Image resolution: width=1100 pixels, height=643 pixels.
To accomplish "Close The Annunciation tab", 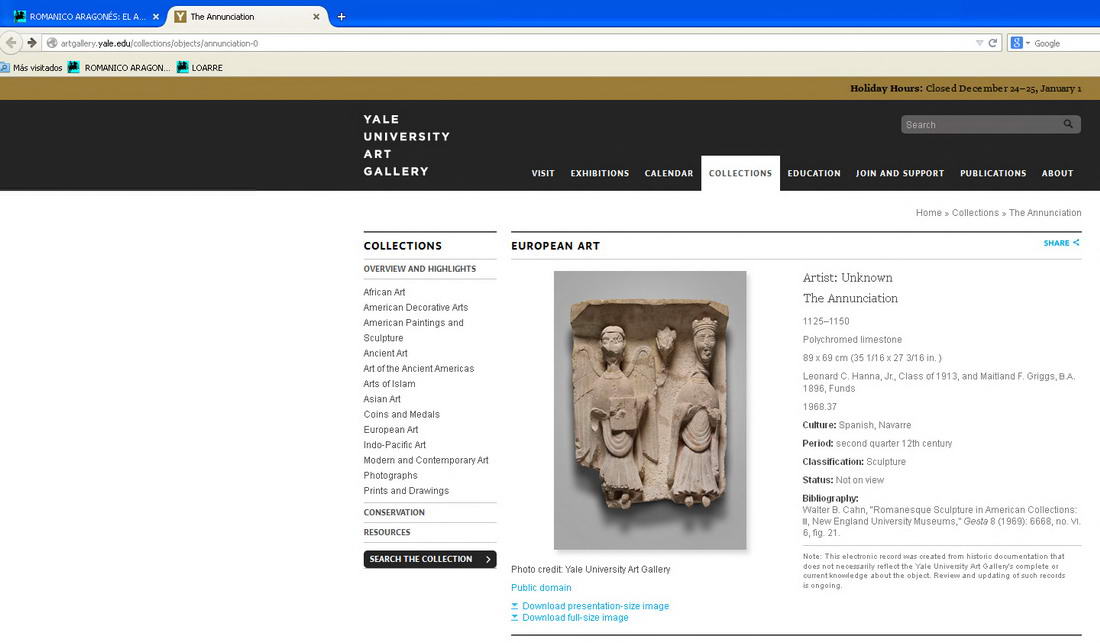I will (x=316, y=16).
